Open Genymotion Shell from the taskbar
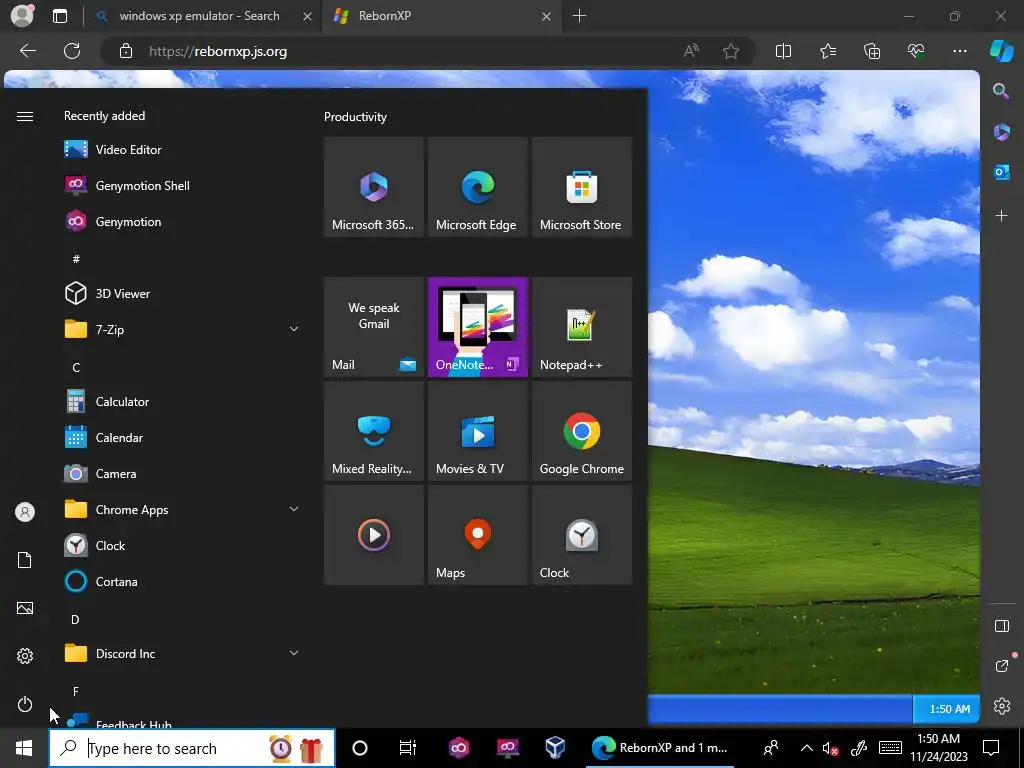 pyautogui.click(x=507, y=748)
